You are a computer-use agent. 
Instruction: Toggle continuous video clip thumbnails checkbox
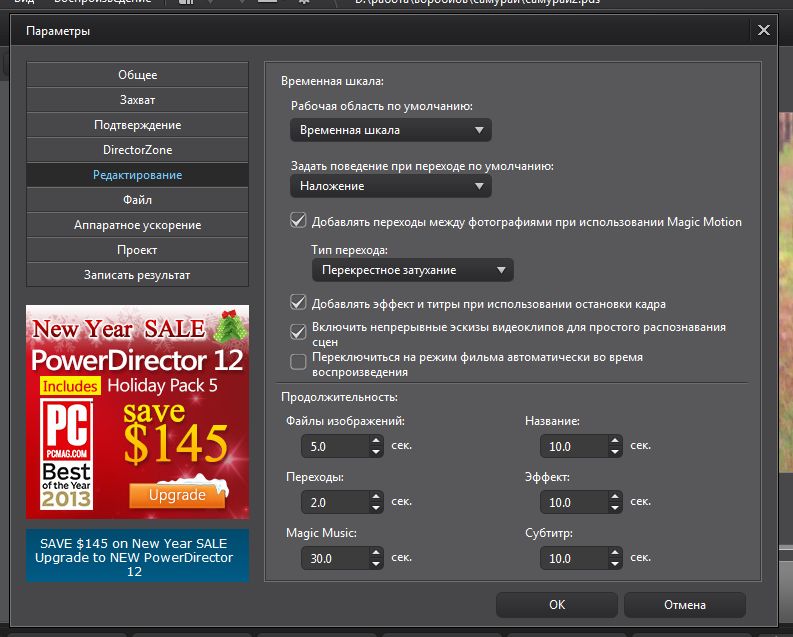[298, 332]
